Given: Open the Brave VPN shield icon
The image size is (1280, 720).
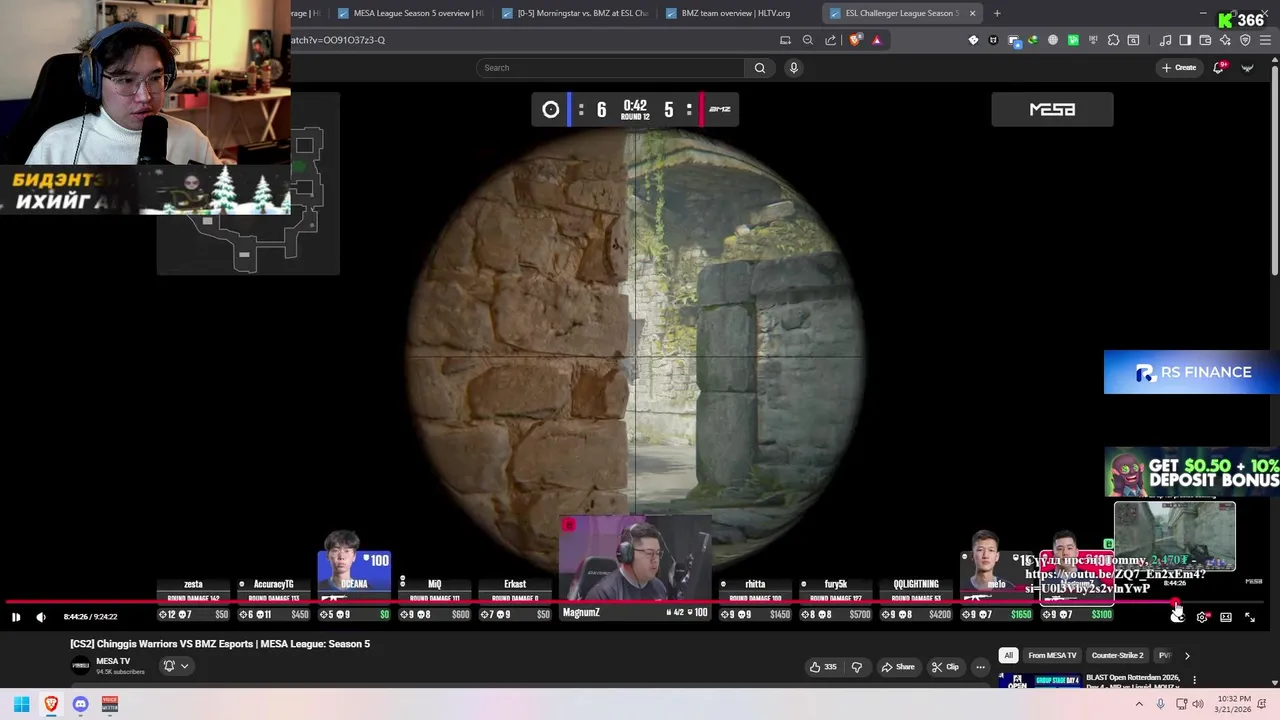Looking at the screenshot, I should tap(1245, 40).
